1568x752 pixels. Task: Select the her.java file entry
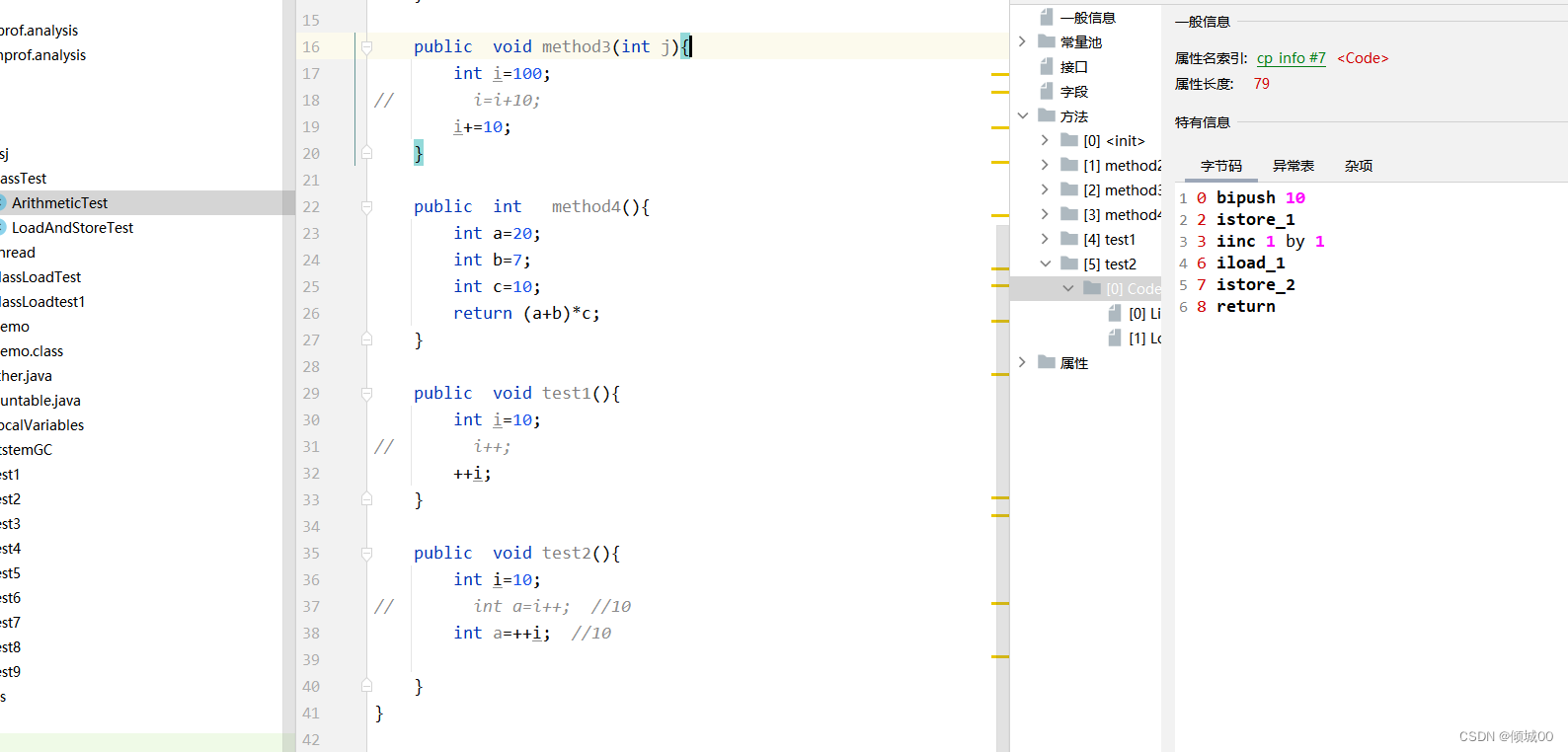click(x=26, y=375)
